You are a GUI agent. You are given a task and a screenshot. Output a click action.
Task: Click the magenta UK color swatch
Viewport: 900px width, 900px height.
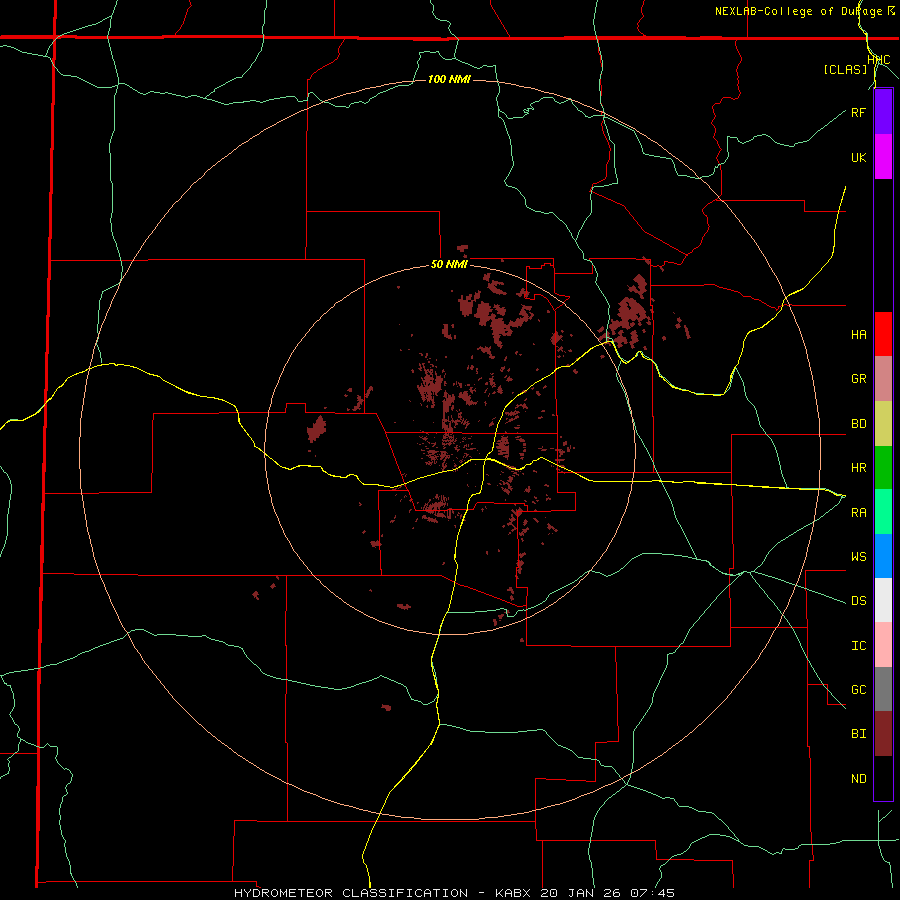(883, 157)
